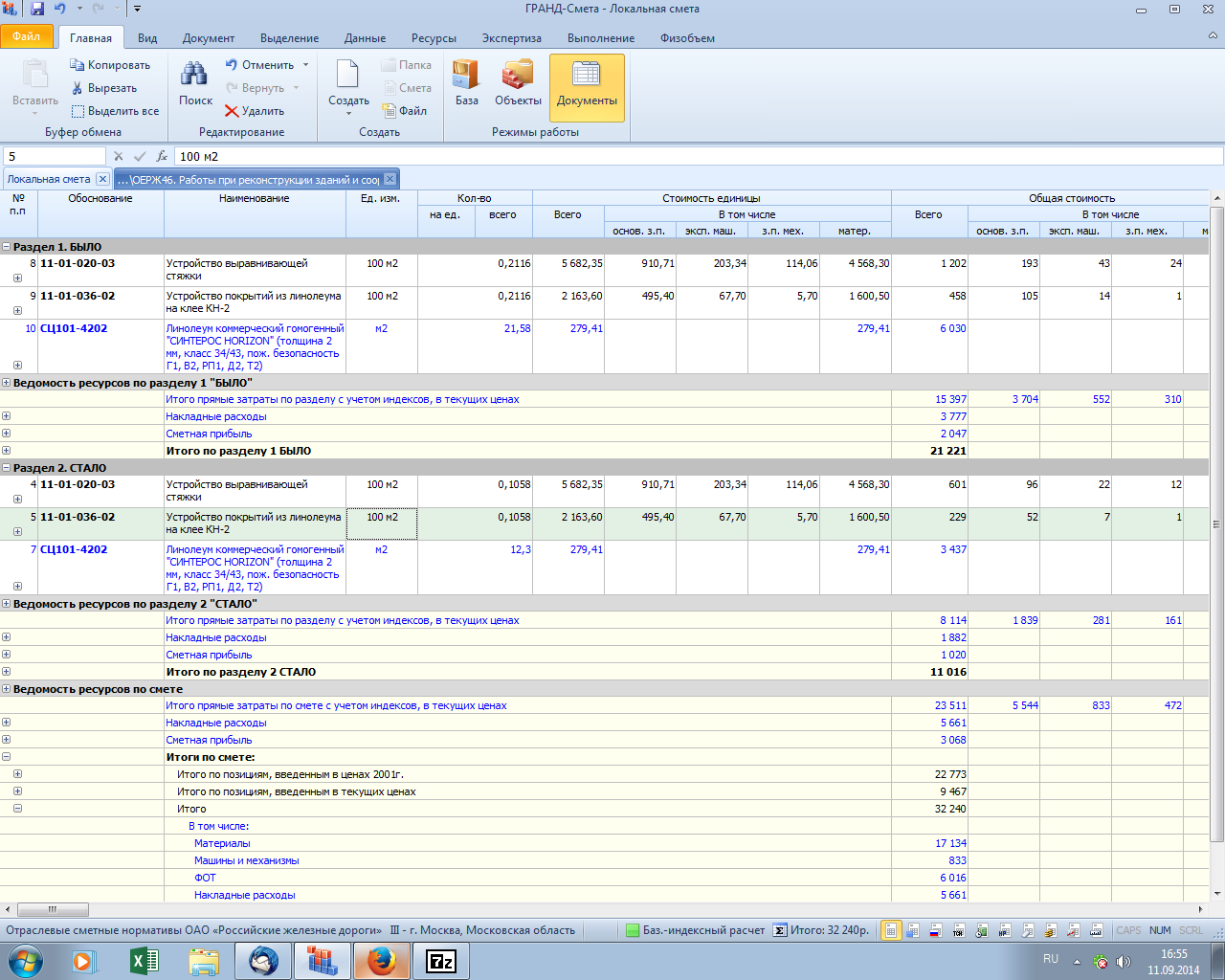Open the Отменить dropdown arrow
The image size is (1225, 980).
coord(306,65)
